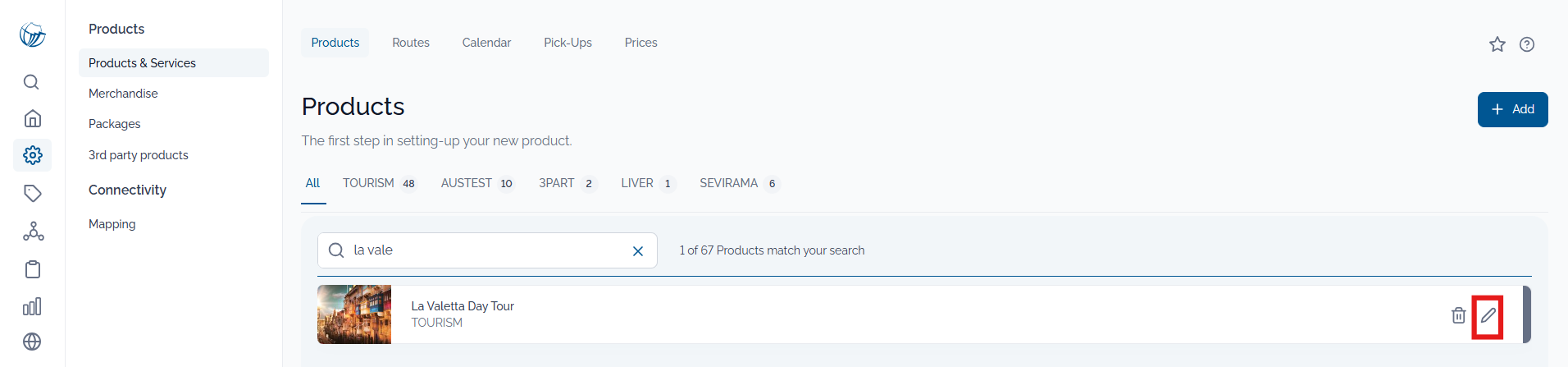Open the price tag icon in sidebar

pyautogui.click(x=32, y=193)
